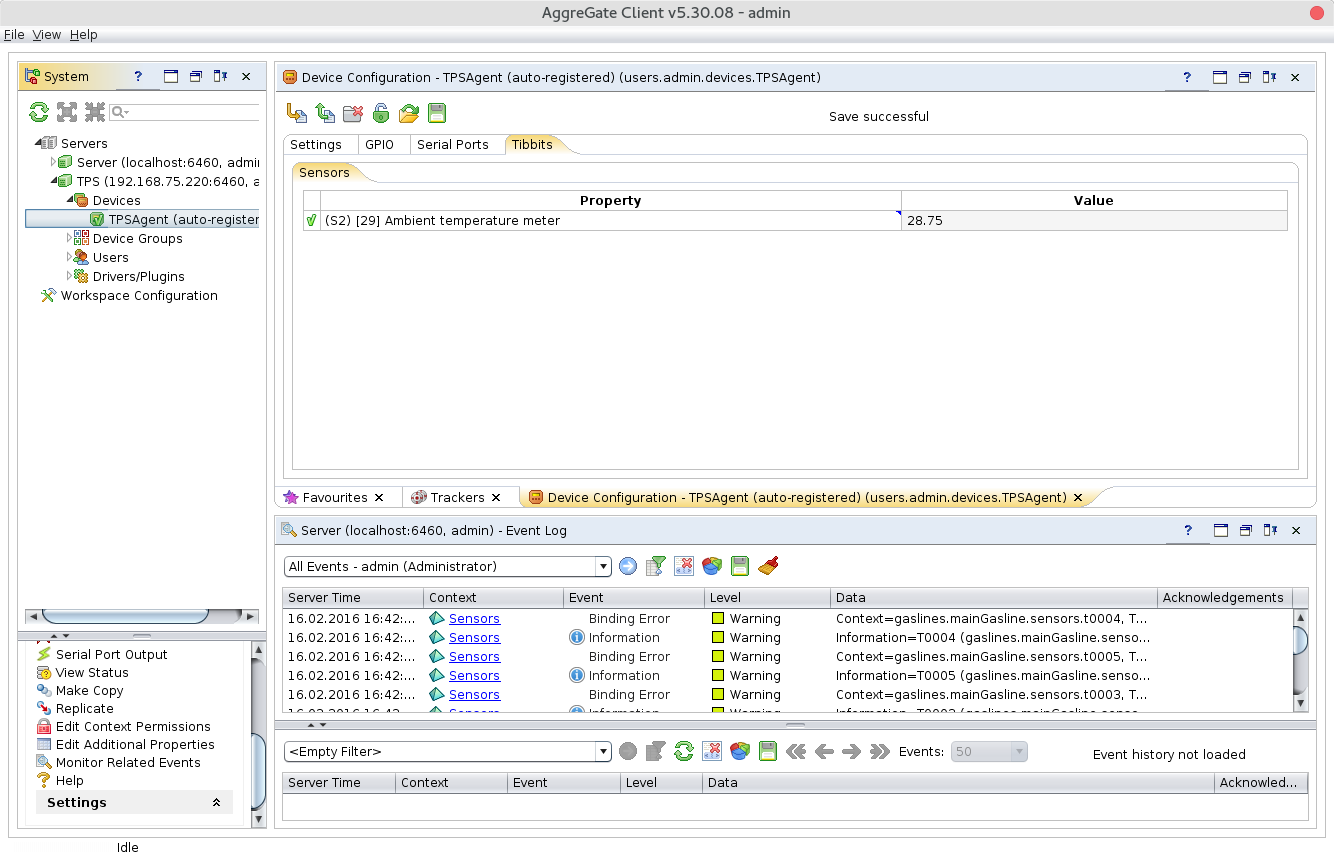Viewport: 1334px width, 856px height.
Task: Go to first page of event history
Action: [796, 751]
